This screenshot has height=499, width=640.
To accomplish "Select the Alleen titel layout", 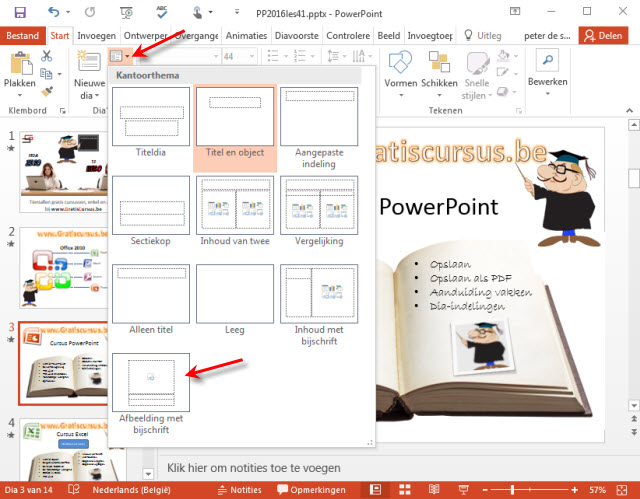I will (x=151, y=300).
